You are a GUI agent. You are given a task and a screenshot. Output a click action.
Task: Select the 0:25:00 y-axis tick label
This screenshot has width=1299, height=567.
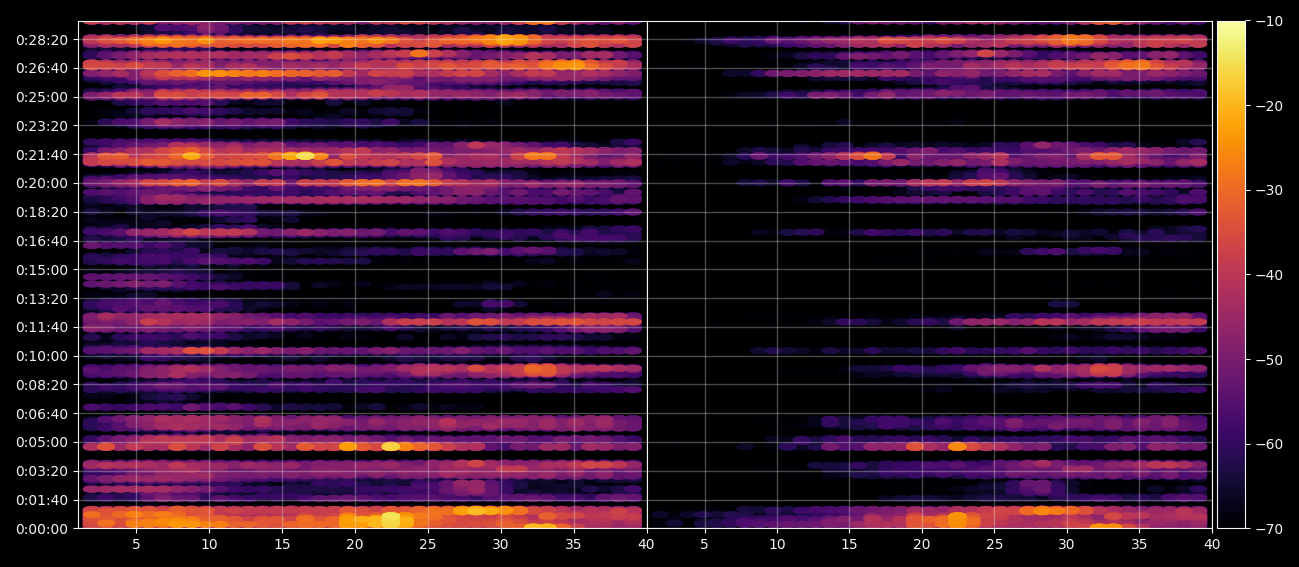click(42, 97)
